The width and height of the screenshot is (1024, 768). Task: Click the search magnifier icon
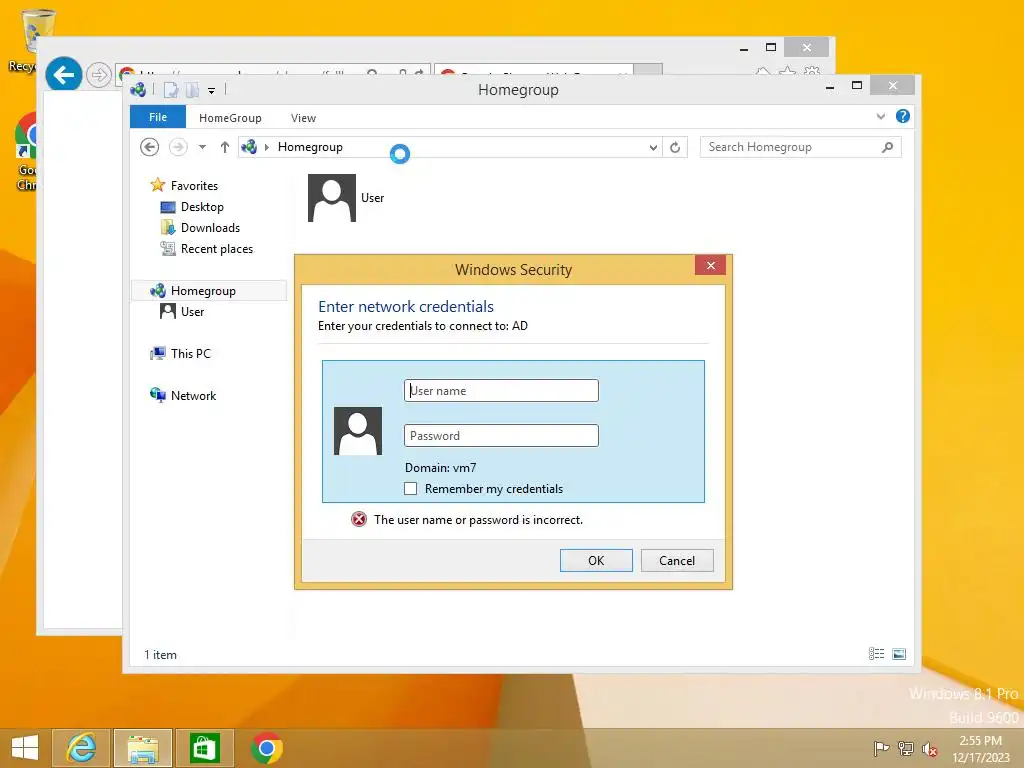[887, 147]
